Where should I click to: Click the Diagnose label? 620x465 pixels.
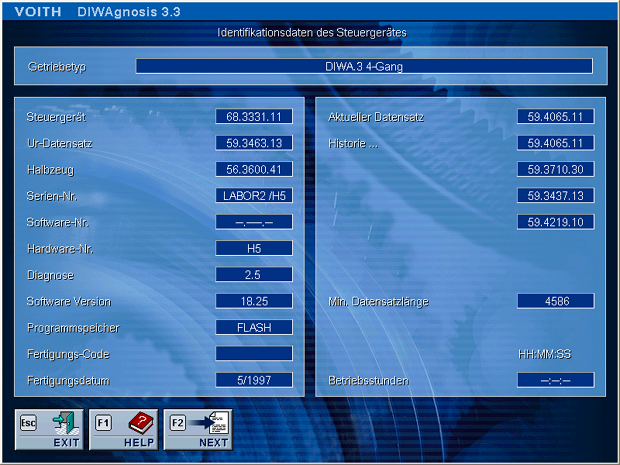tap(51, 275)
